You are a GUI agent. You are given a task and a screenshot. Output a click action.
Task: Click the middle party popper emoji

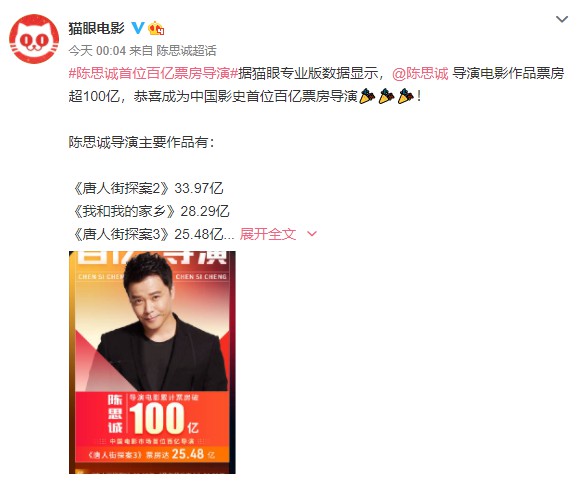(x=386, y=96)
